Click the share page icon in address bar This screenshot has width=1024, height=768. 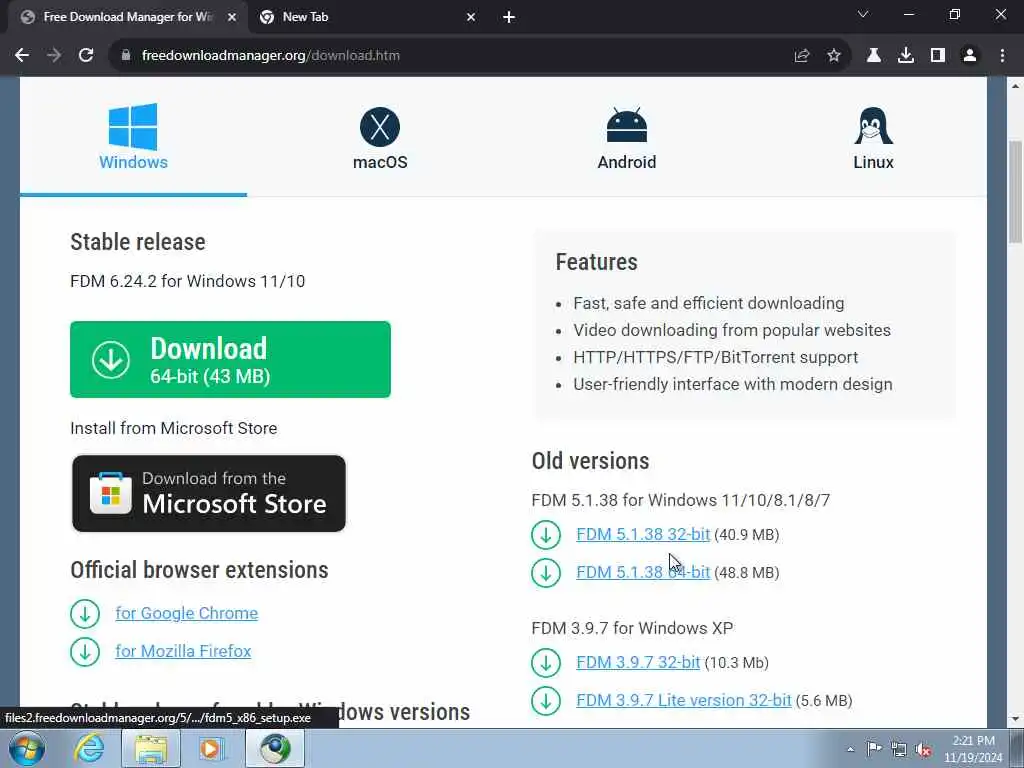(802, 56)
